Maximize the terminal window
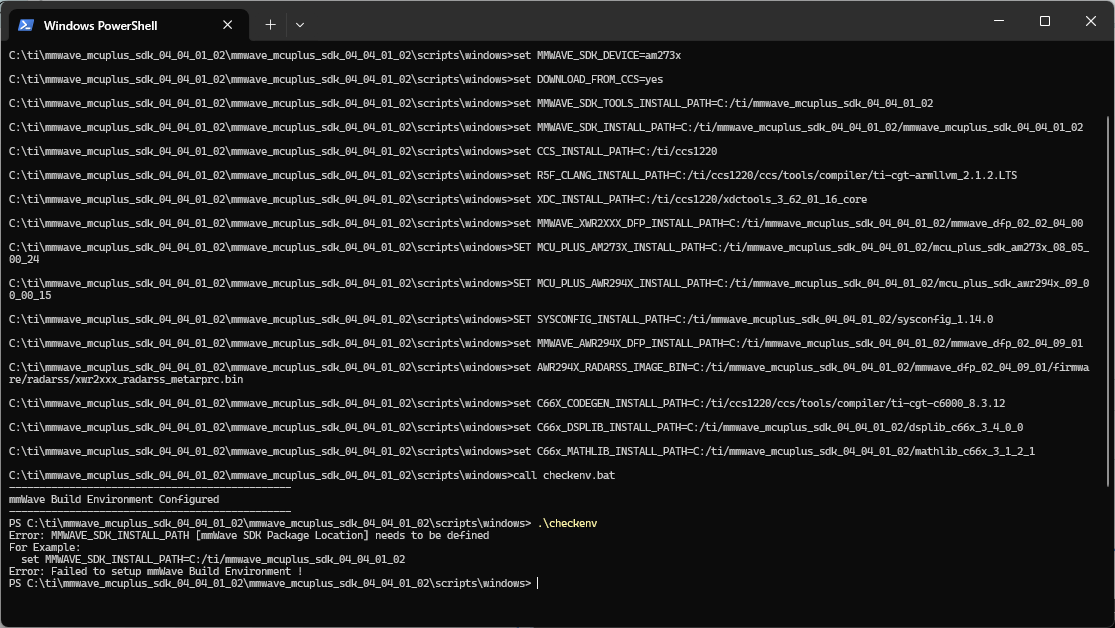 click(1045, 21)
